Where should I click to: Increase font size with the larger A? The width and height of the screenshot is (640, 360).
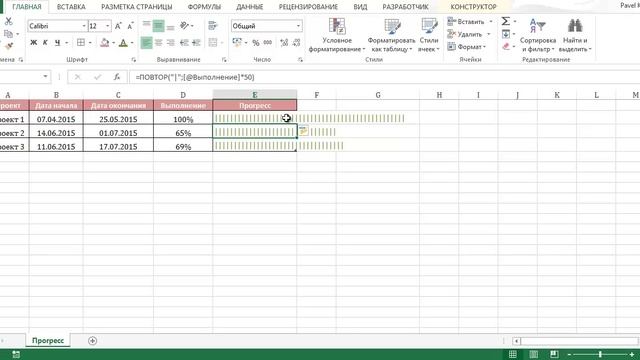[x=118, y=26]
